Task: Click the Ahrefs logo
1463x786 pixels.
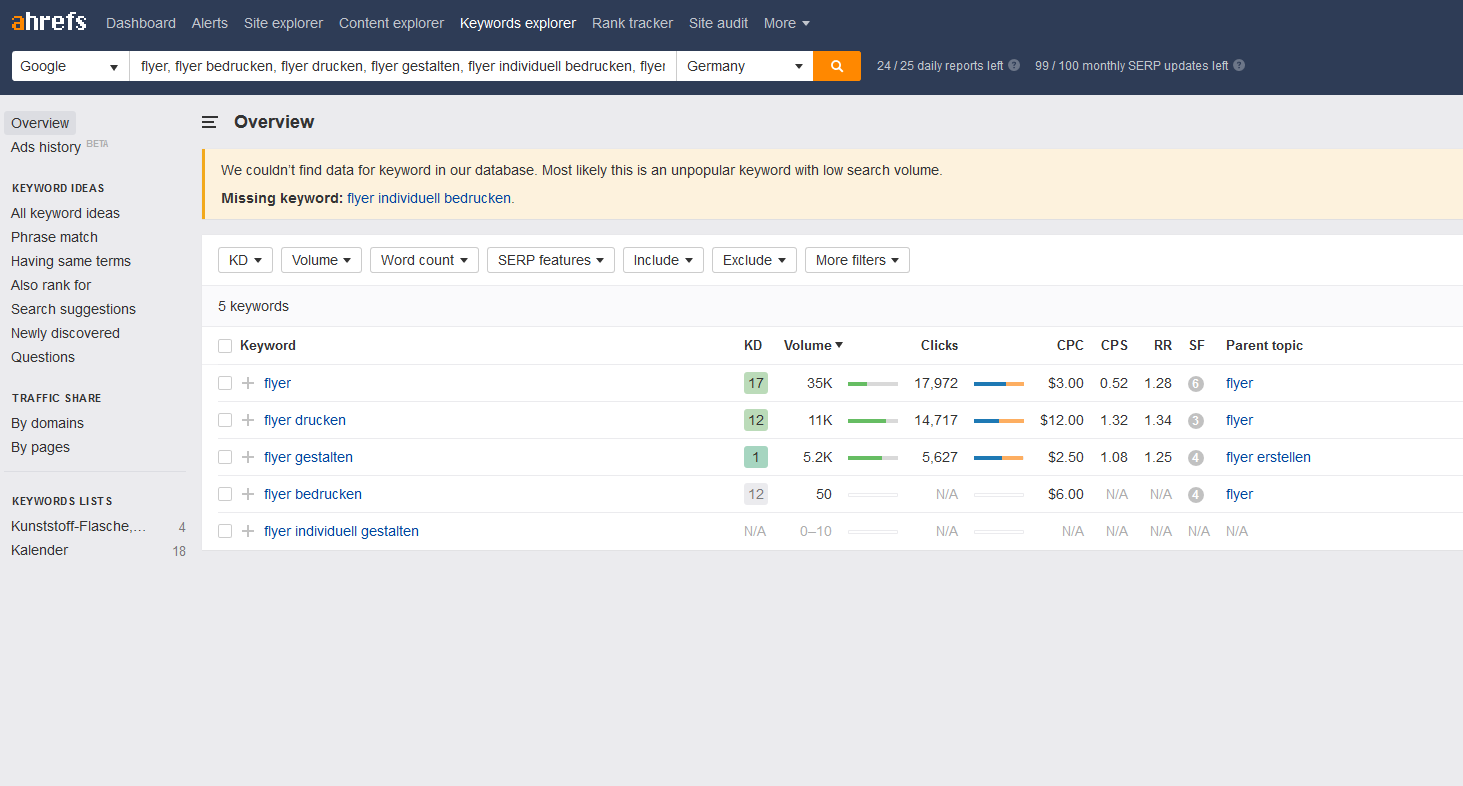Action: click(49, 22)
